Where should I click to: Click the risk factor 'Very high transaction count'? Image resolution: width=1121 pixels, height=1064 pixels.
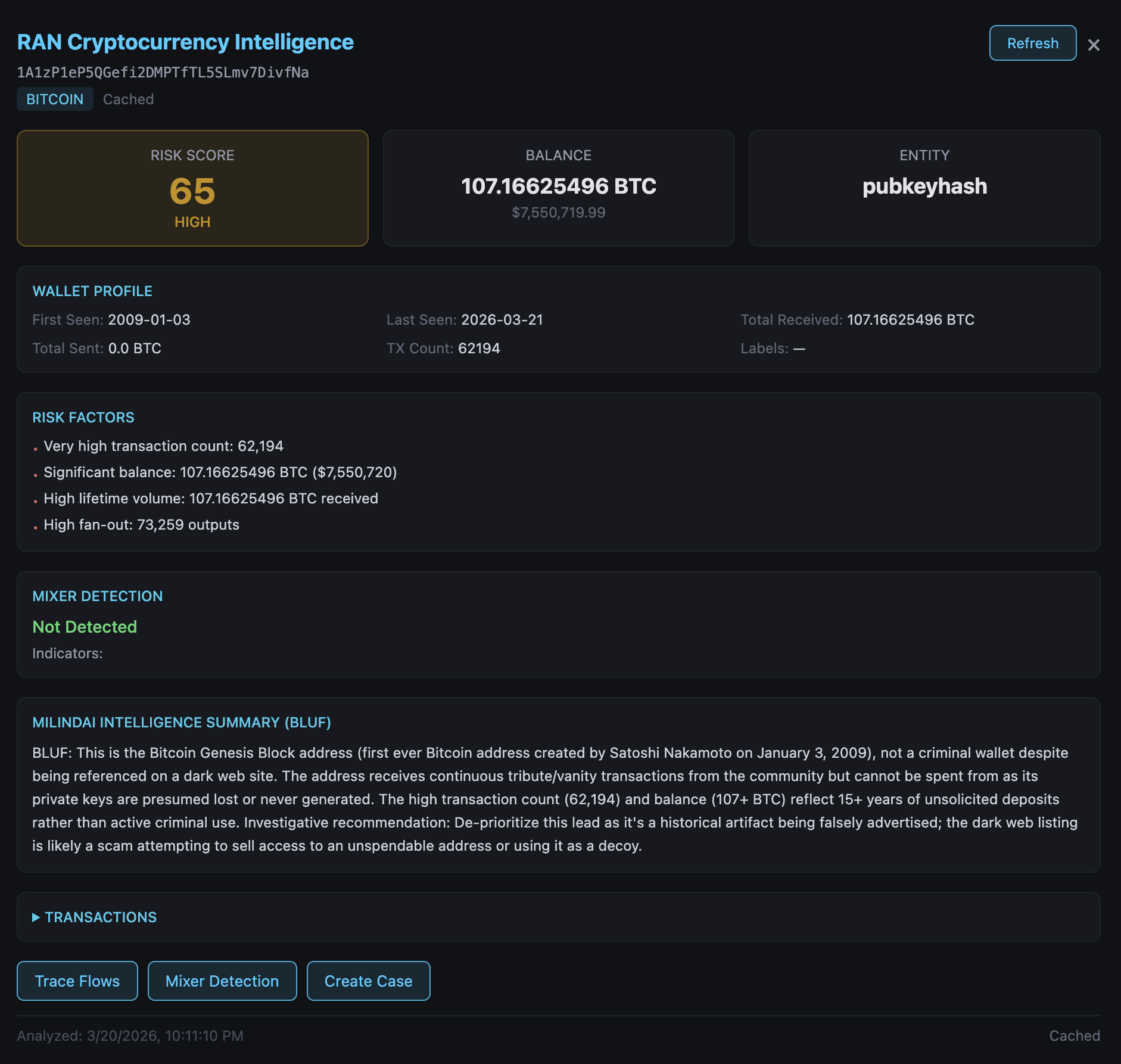tap(164, 446)
